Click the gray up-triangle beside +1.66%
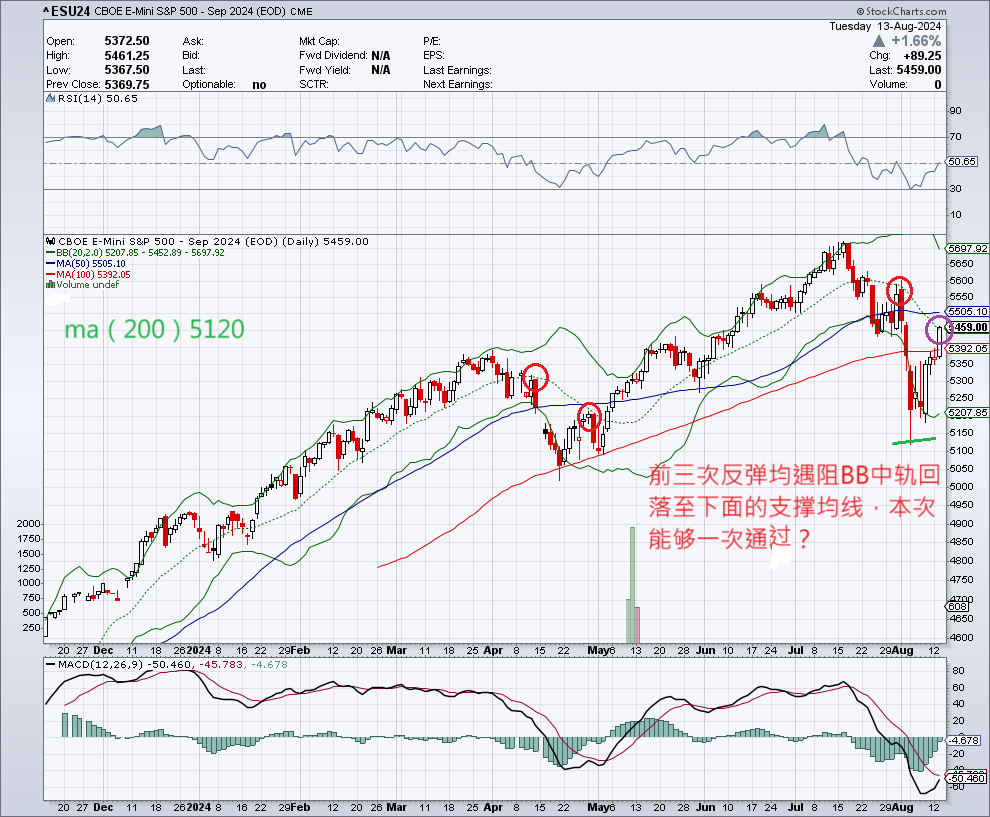Screen dimensions: 990x817 click(x=879, y=41)
